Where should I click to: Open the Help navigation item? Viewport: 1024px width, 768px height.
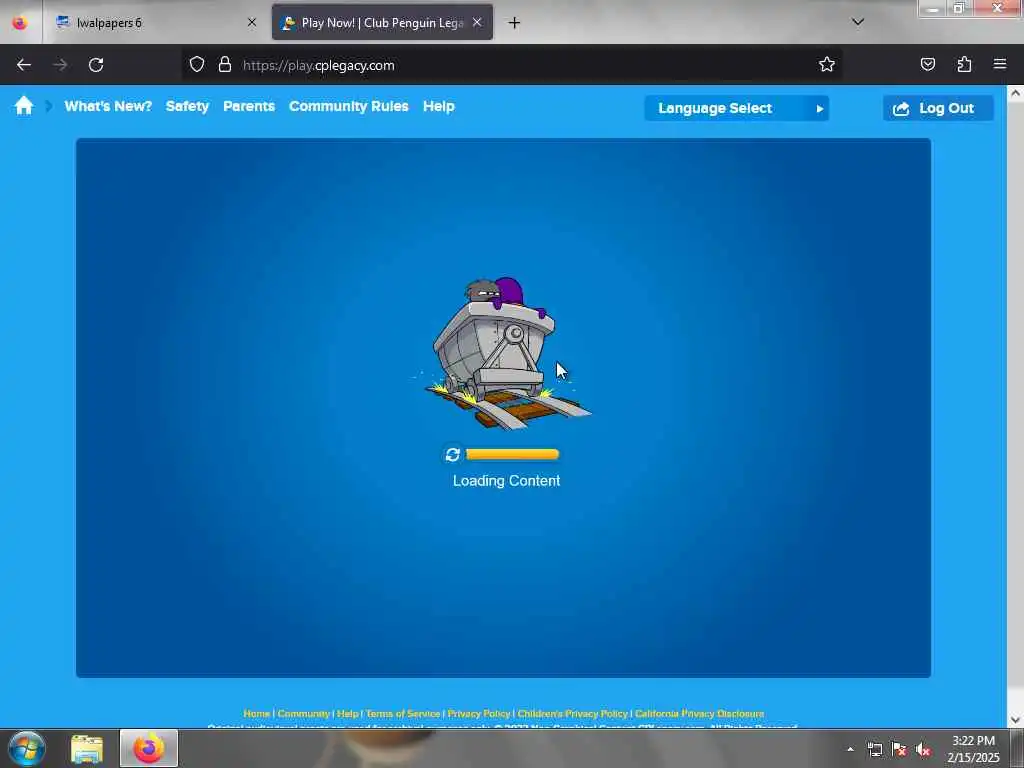pyautogui.click(x=439, y=106)
